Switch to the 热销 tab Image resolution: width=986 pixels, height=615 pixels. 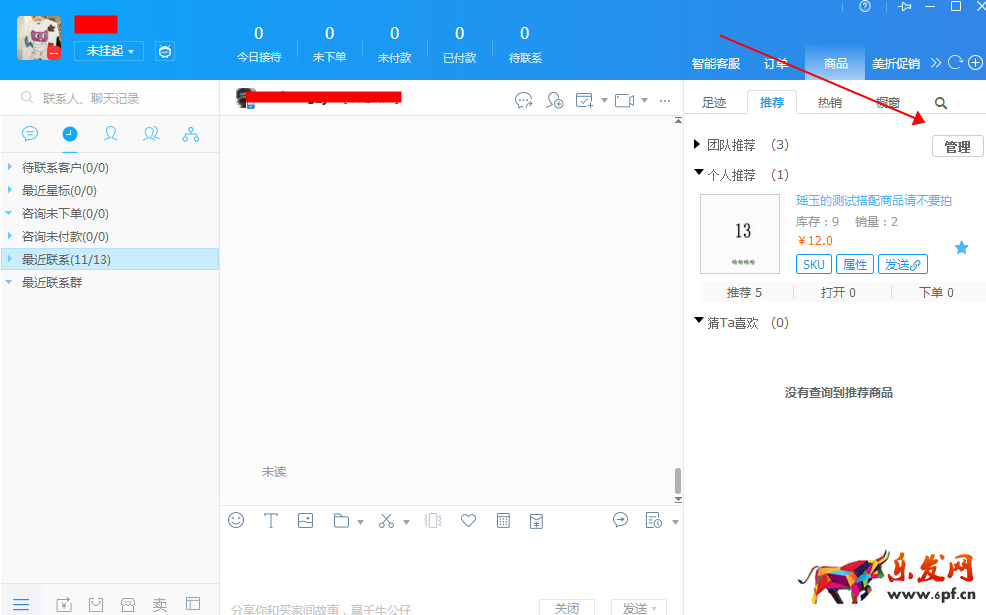(828, 101)
